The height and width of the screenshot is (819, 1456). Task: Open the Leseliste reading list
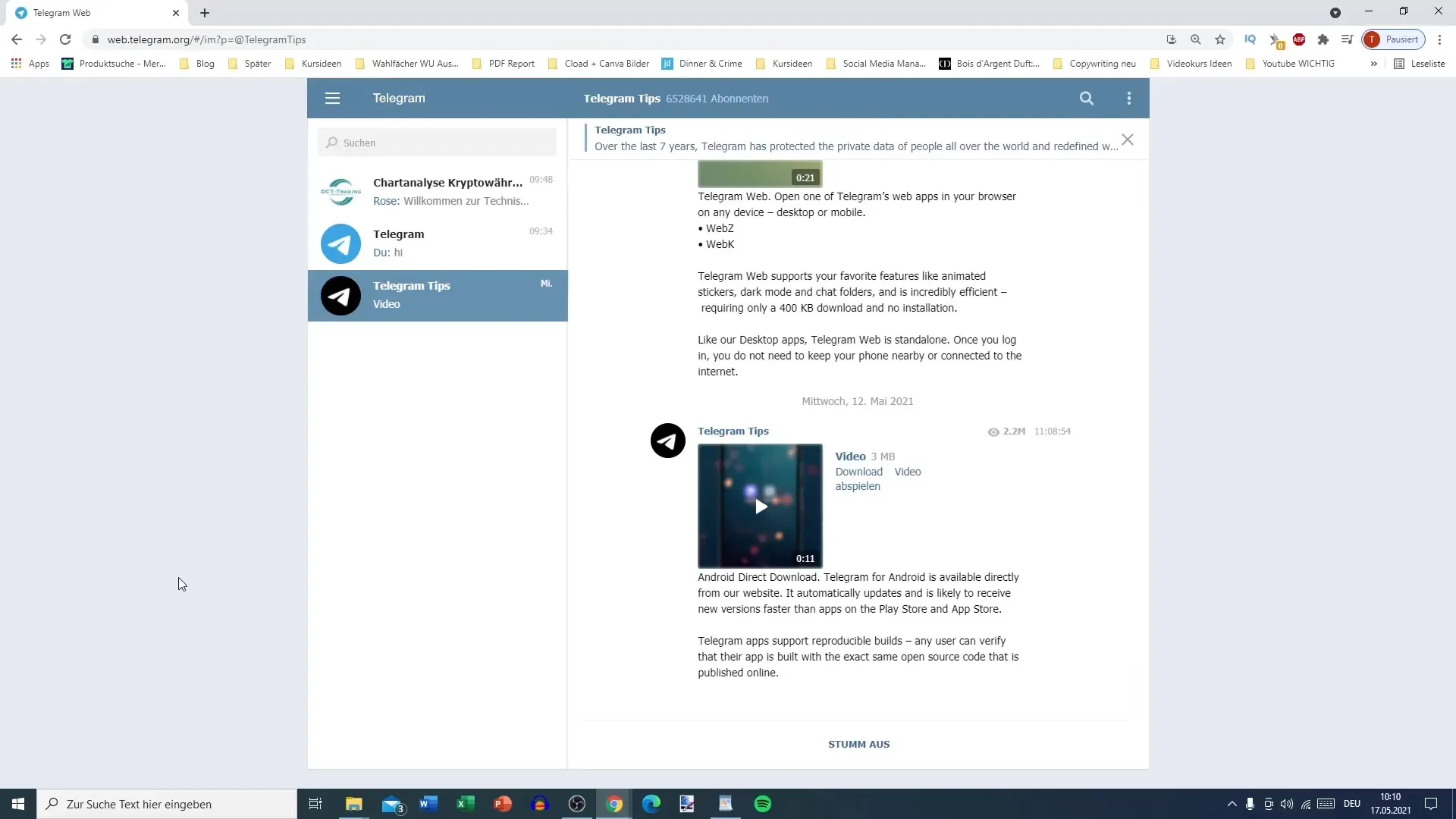click(1420, 64)
